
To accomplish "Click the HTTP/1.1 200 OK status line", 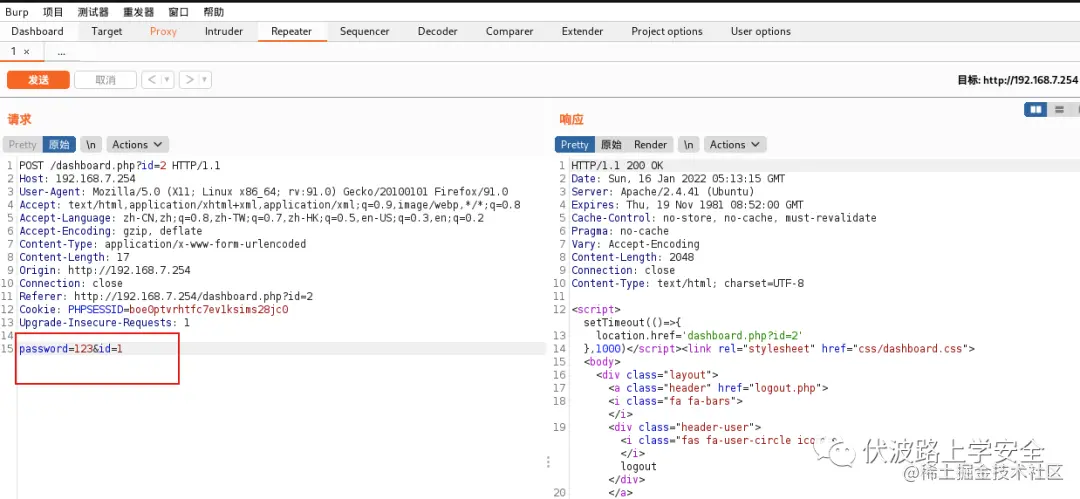I will 617,165.
